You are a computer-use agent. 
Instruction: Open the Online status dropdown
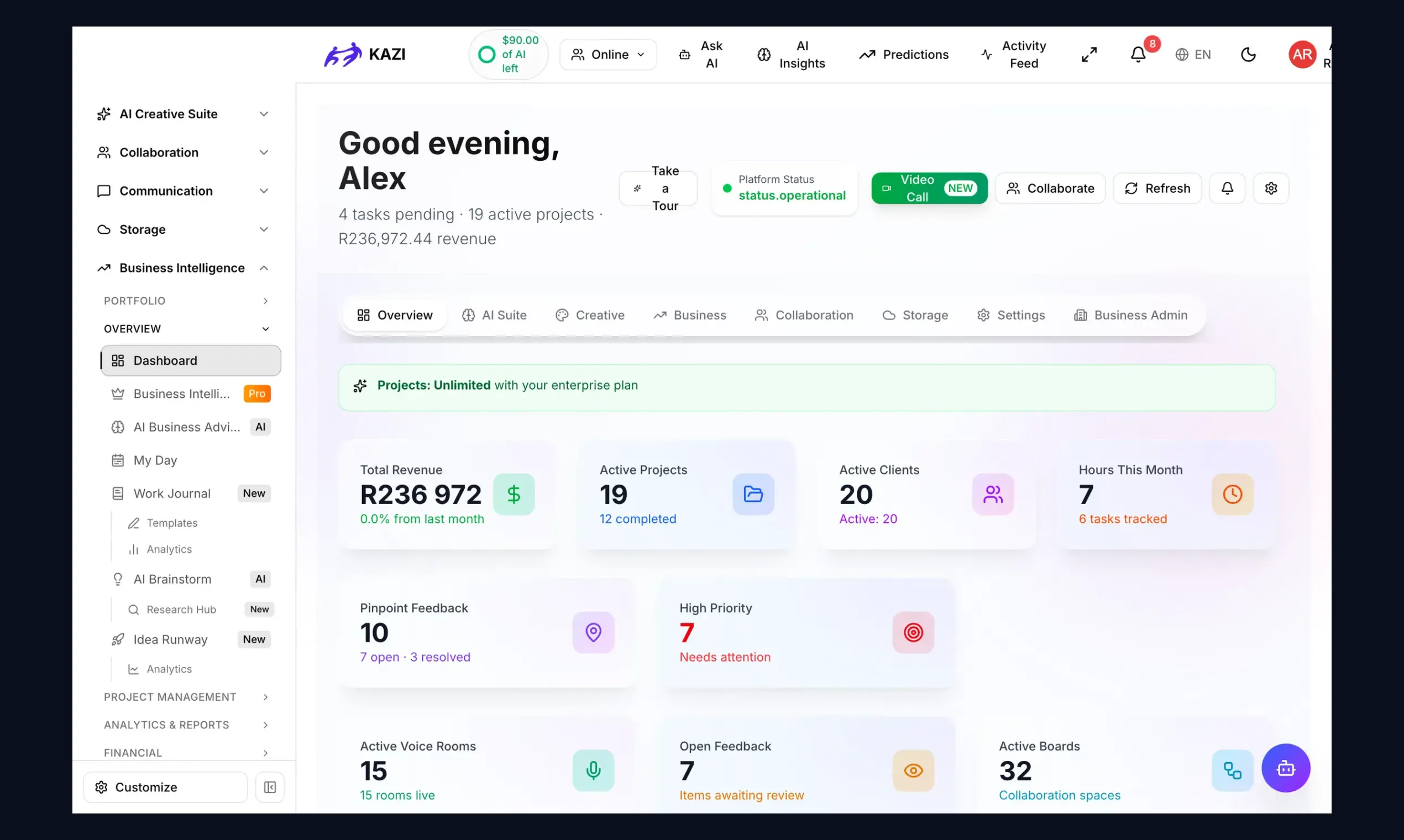(608, 54)
